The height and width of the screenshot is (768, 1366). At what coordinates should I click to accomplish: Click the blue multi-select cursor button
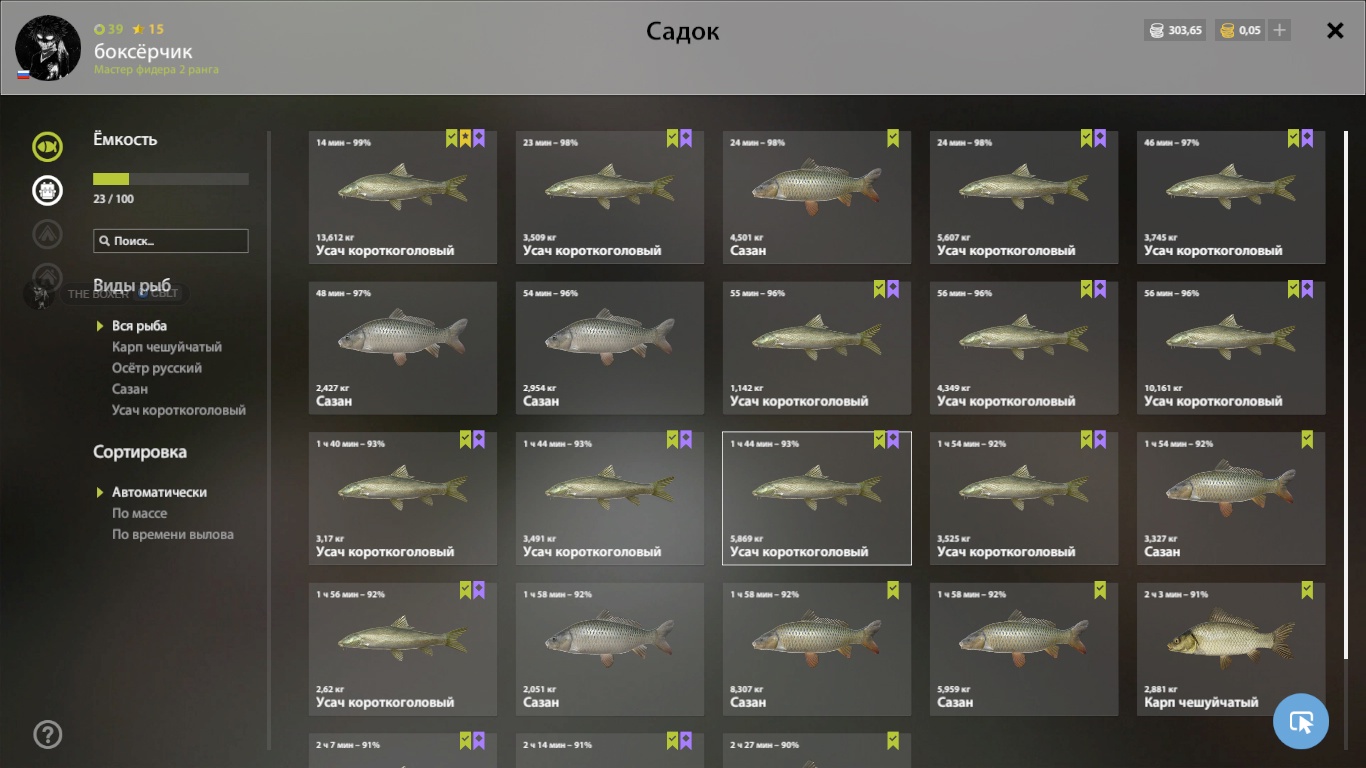[1301, 721]
